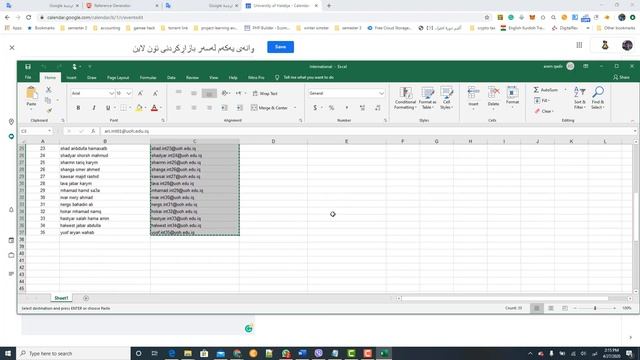Close the Google Calendar event editor with X
The image size is (640, 360).
point(12,48)
